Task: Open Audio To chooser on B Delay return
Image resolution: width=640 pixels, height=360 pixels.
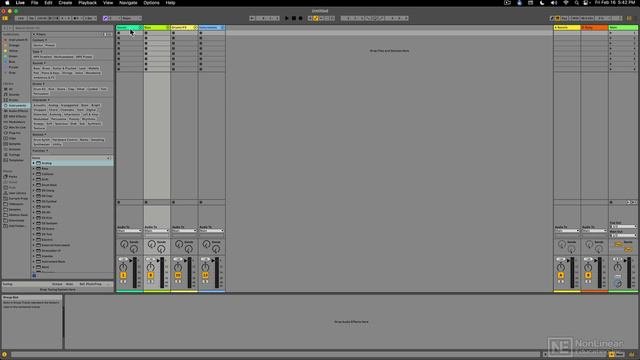Action: click(594, 231)
